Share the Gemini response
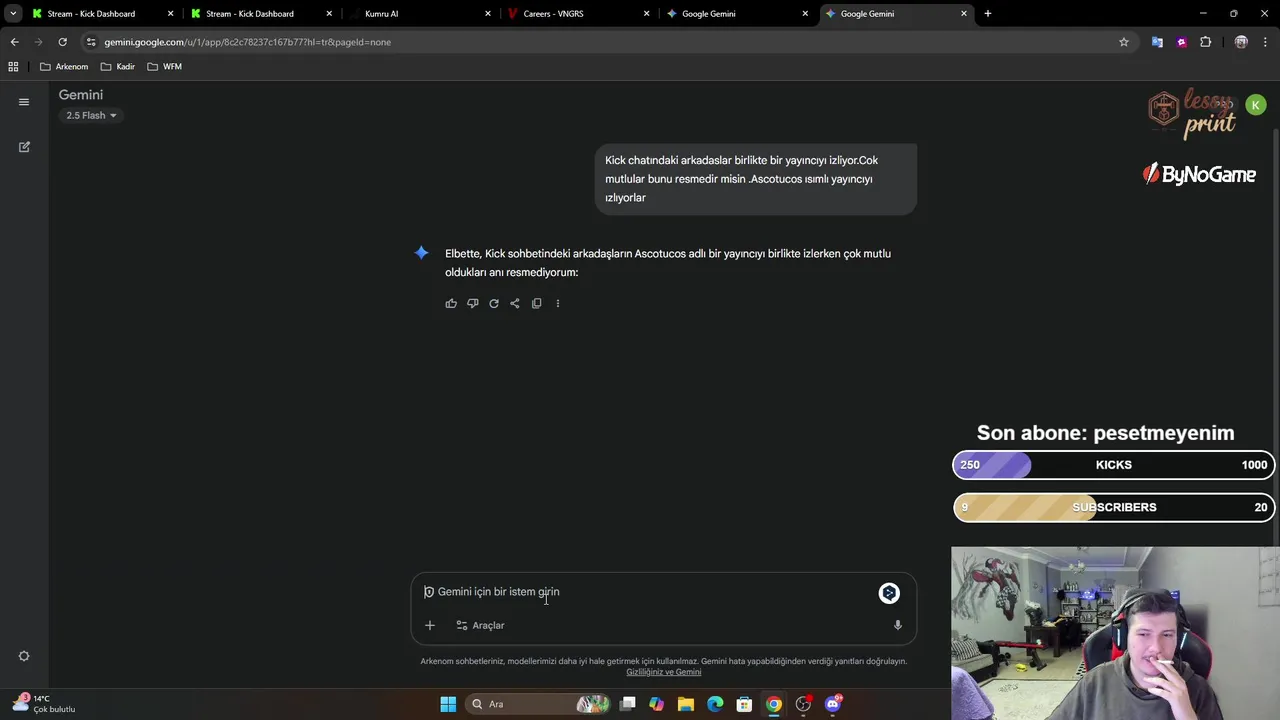This screenshot has width=1280, height=720. click(x=515, y=303)
